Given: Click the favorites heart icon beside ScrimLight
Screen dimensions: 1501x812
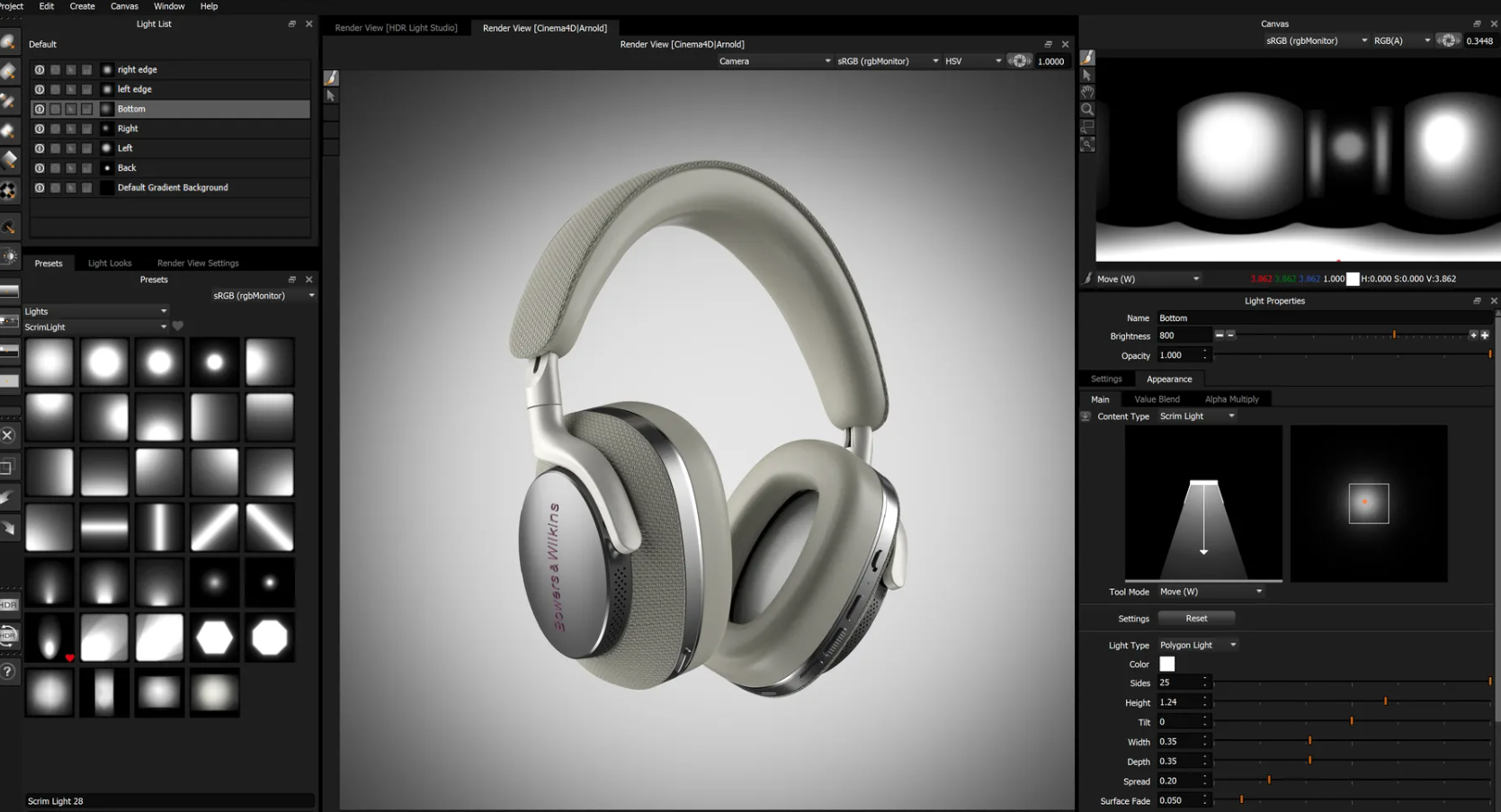Looking at the screenshot, I should click(x=178, y=326).
